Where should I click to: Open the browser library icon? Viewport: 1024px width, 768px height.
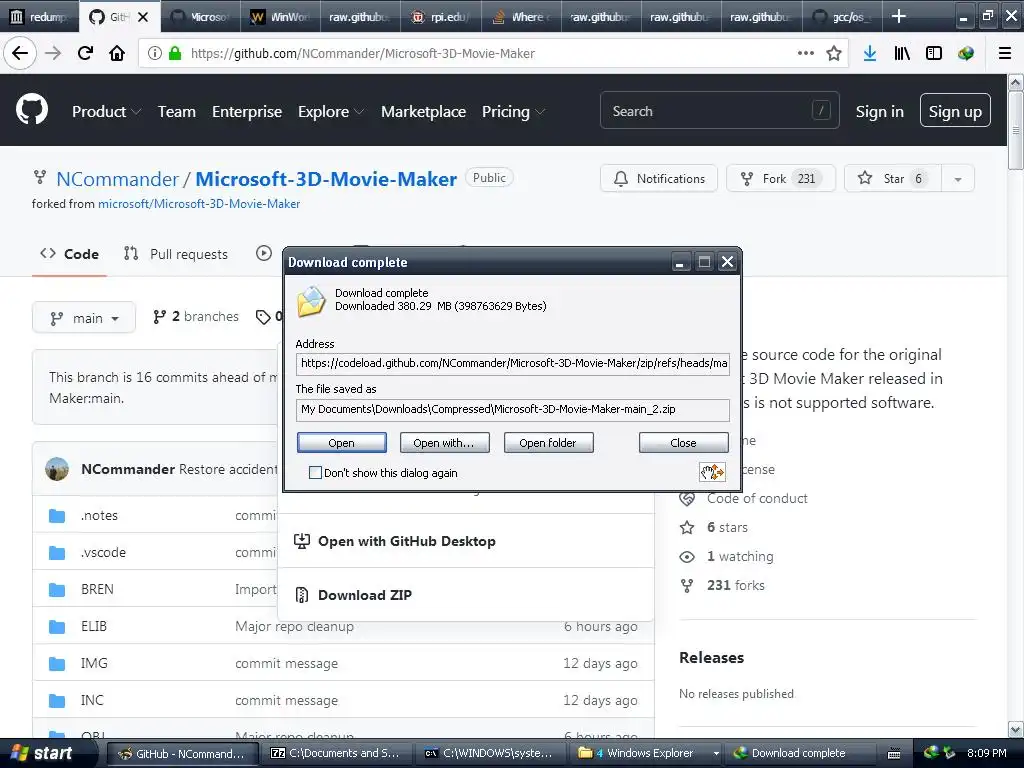click(902, 54)
